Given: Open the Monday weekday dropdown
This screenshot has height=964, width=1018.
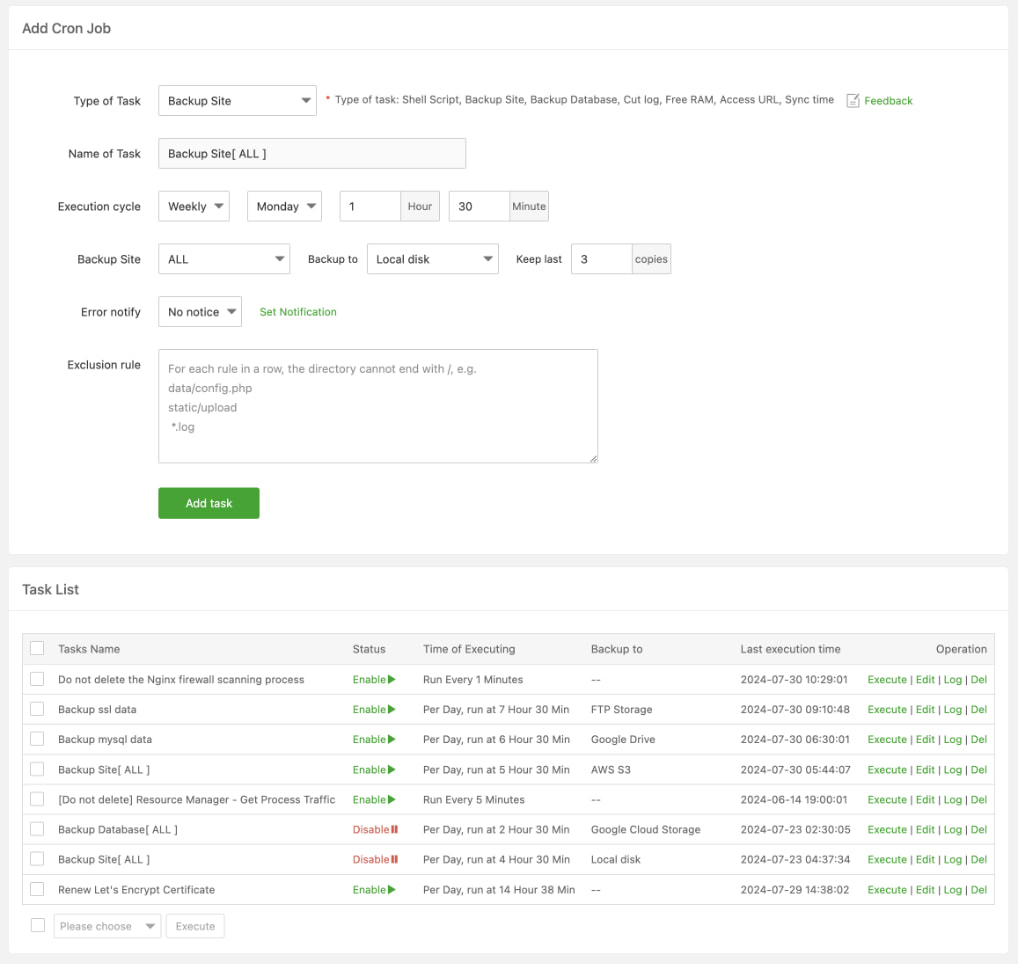Looking at the screenshot, I should click(284, 207).
